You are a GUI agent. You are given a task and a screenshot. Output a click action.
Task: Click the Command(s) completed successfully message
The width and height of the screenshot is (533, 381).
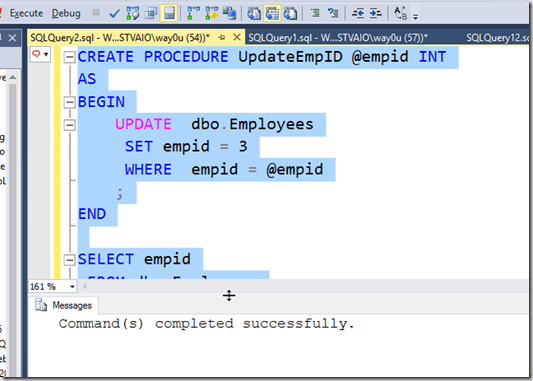(x=207, y=324)
